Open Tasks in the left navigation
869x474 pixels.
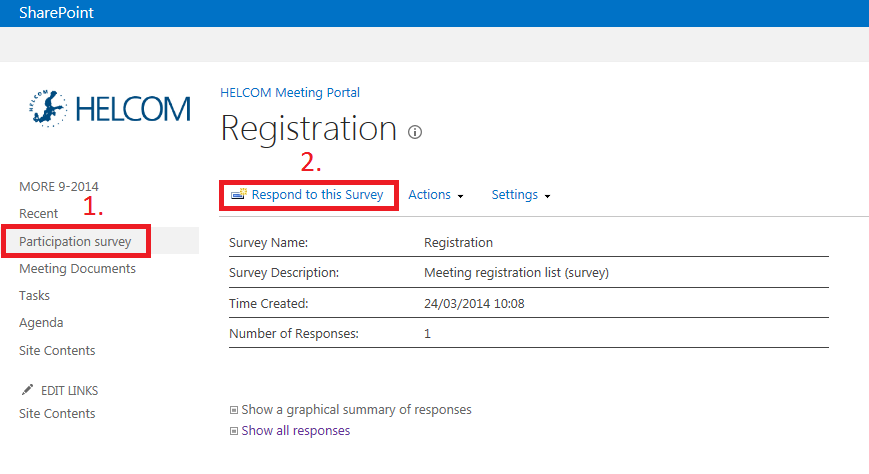click(34, 295)
